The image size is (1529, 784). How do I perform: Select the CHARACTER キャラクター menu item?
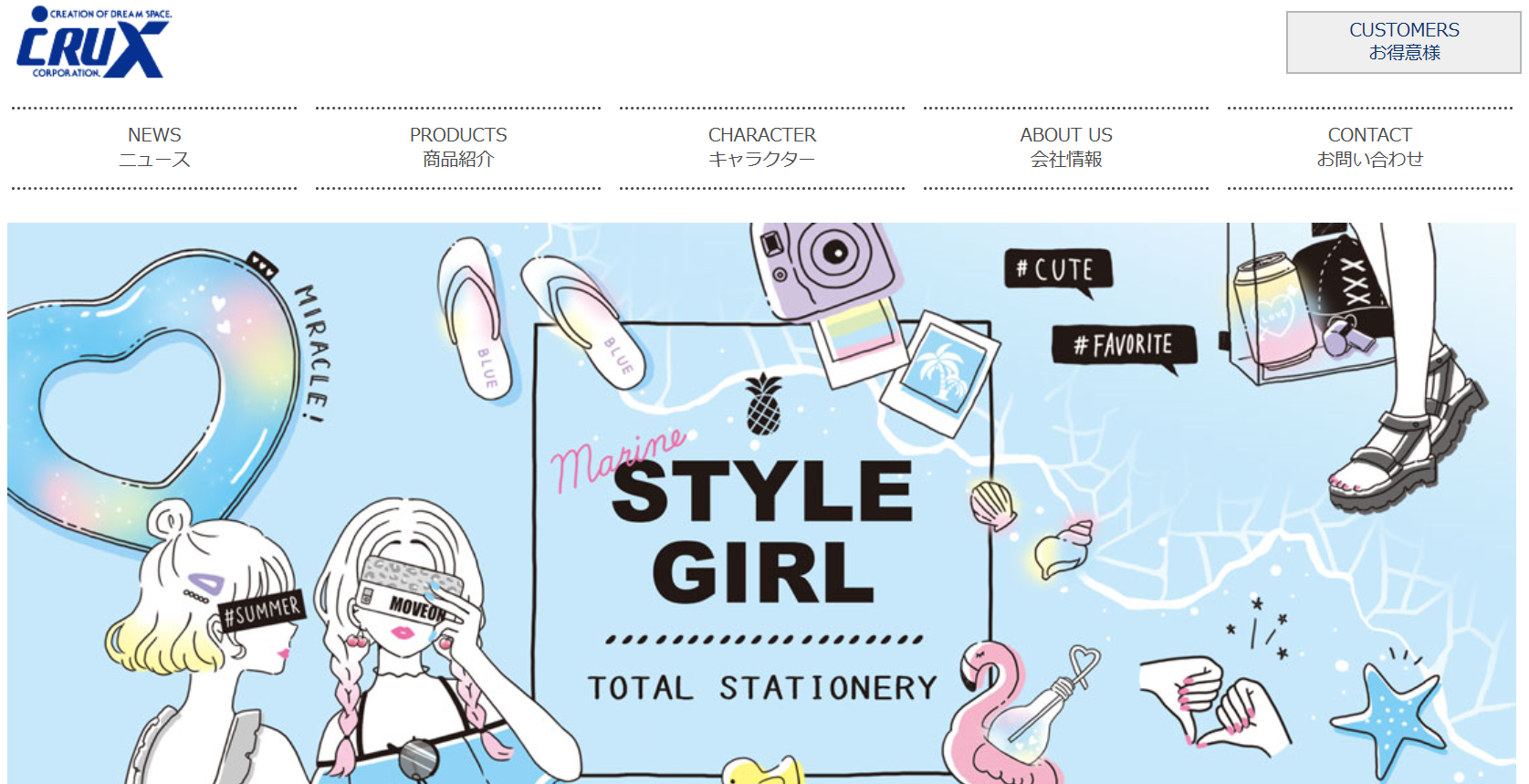point(762,147)
